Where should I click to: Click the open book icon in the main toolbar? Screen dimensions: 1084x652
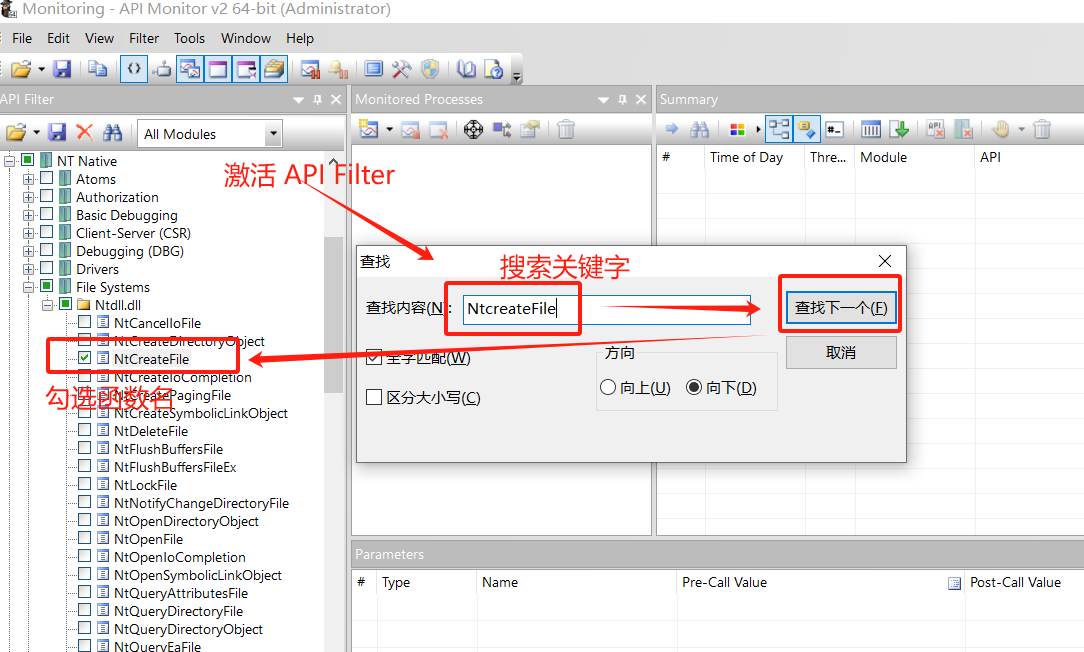click(466, 68)
